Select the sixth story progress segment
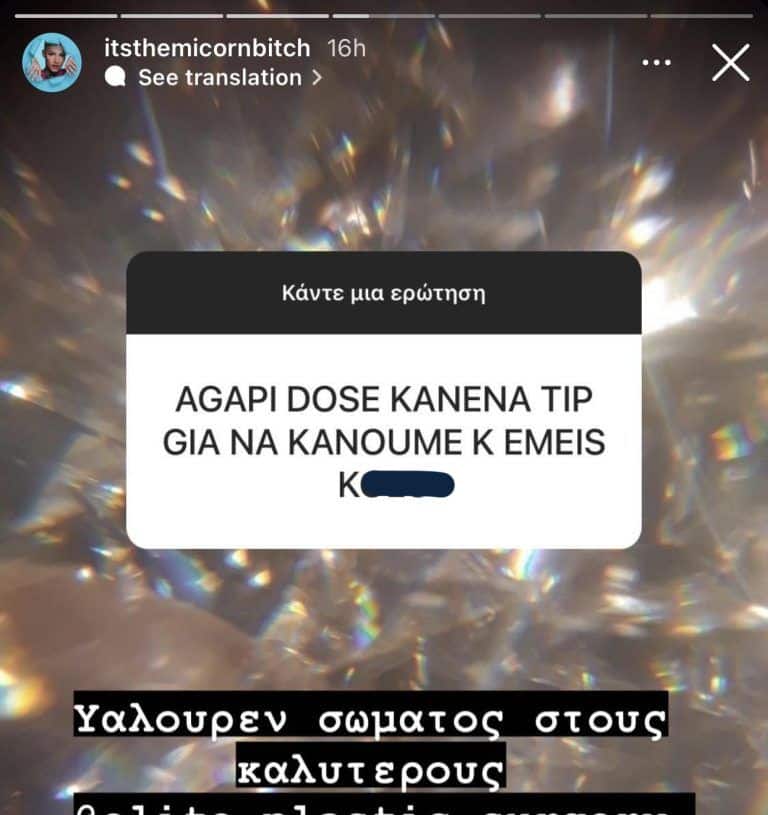Screen dimensions: 768x815 pos(595,16)
